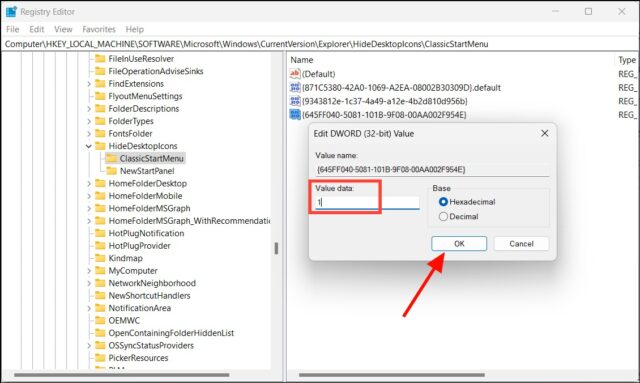This screenshot has width=640, height=383.
Task: Click the tree pane horizontal scrollbar
Action: (122, 375)
